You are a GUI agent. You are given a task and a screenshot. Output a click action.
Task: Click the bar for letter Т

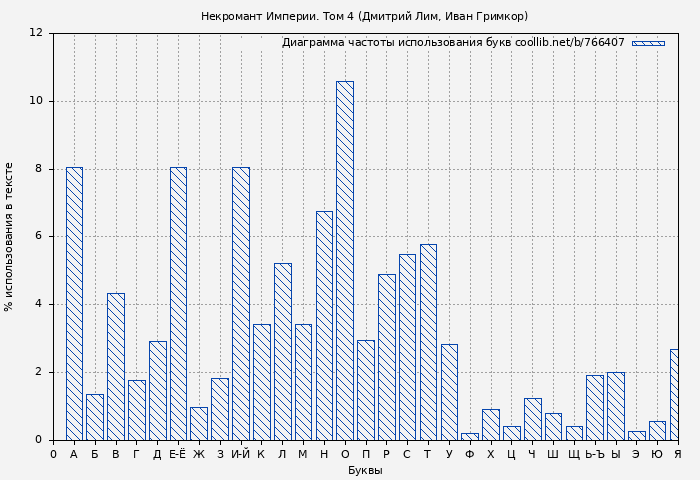428,342
